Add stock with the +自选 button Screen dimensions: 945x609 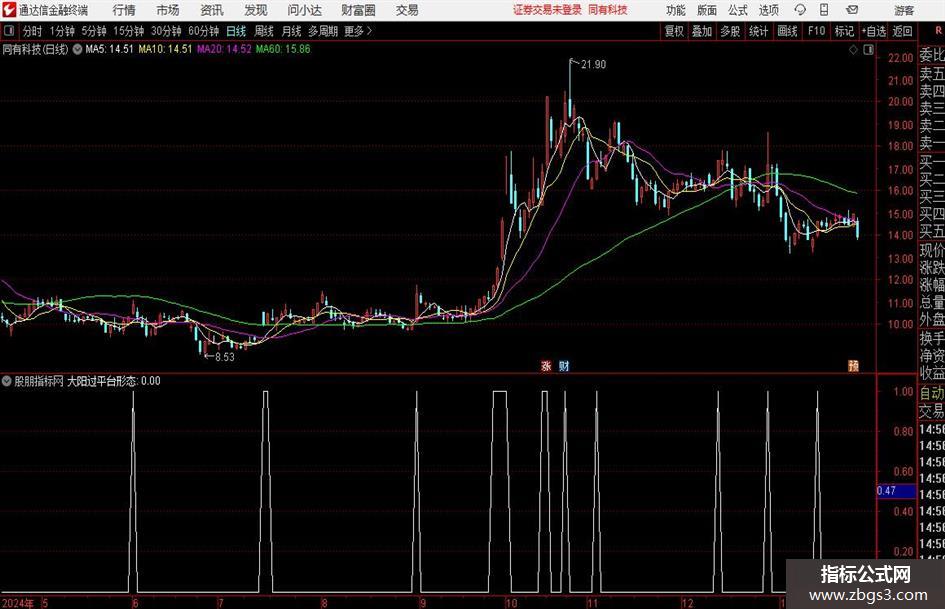pyautogui.click(x=873, y=31)
